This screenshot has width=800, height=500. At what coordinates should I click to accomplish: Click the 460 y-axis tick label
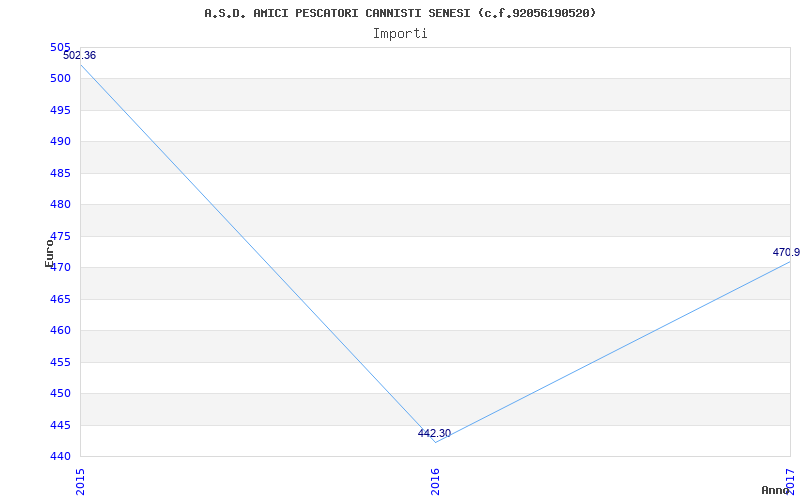pos(60,331)
